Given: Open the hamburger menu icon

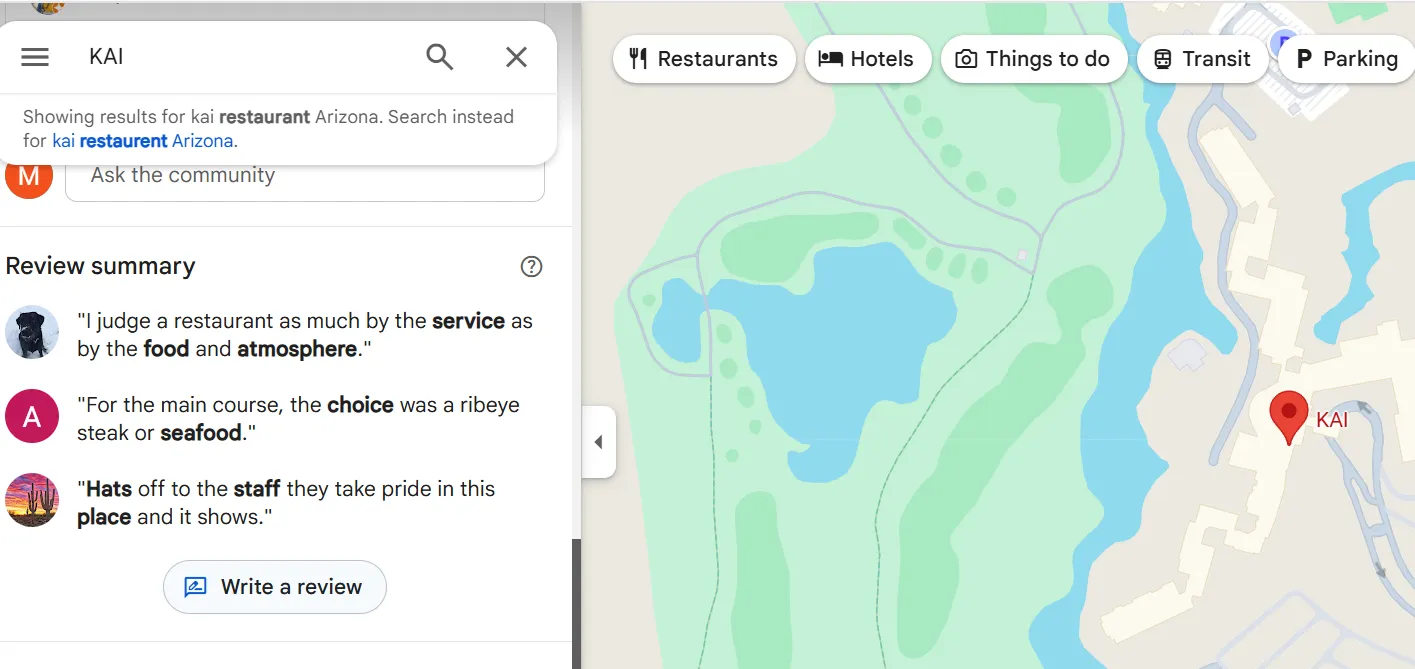Looking at the screenshot, I should tap(35, 57).
